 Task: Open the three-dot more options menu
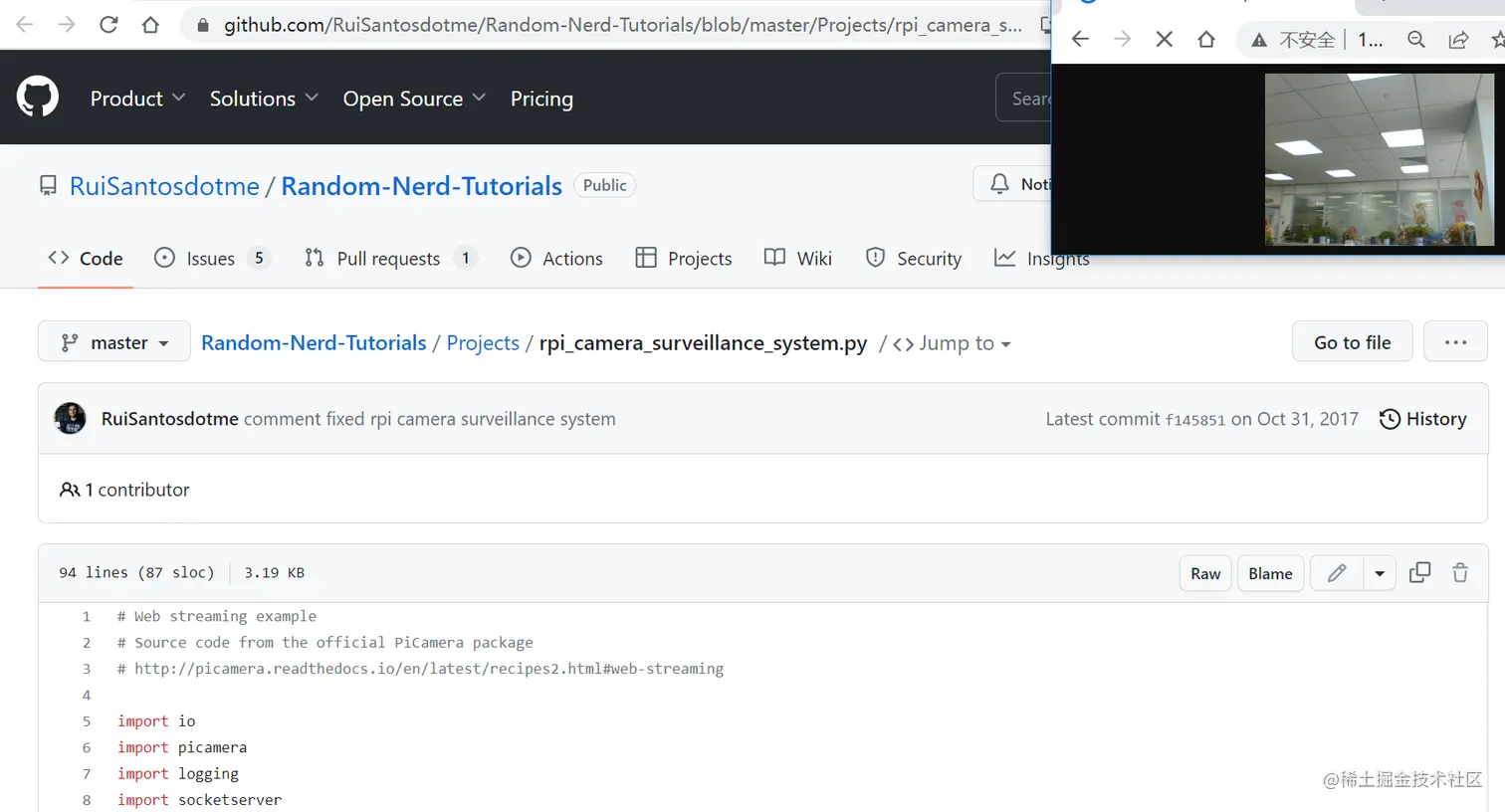[1455, 342]
